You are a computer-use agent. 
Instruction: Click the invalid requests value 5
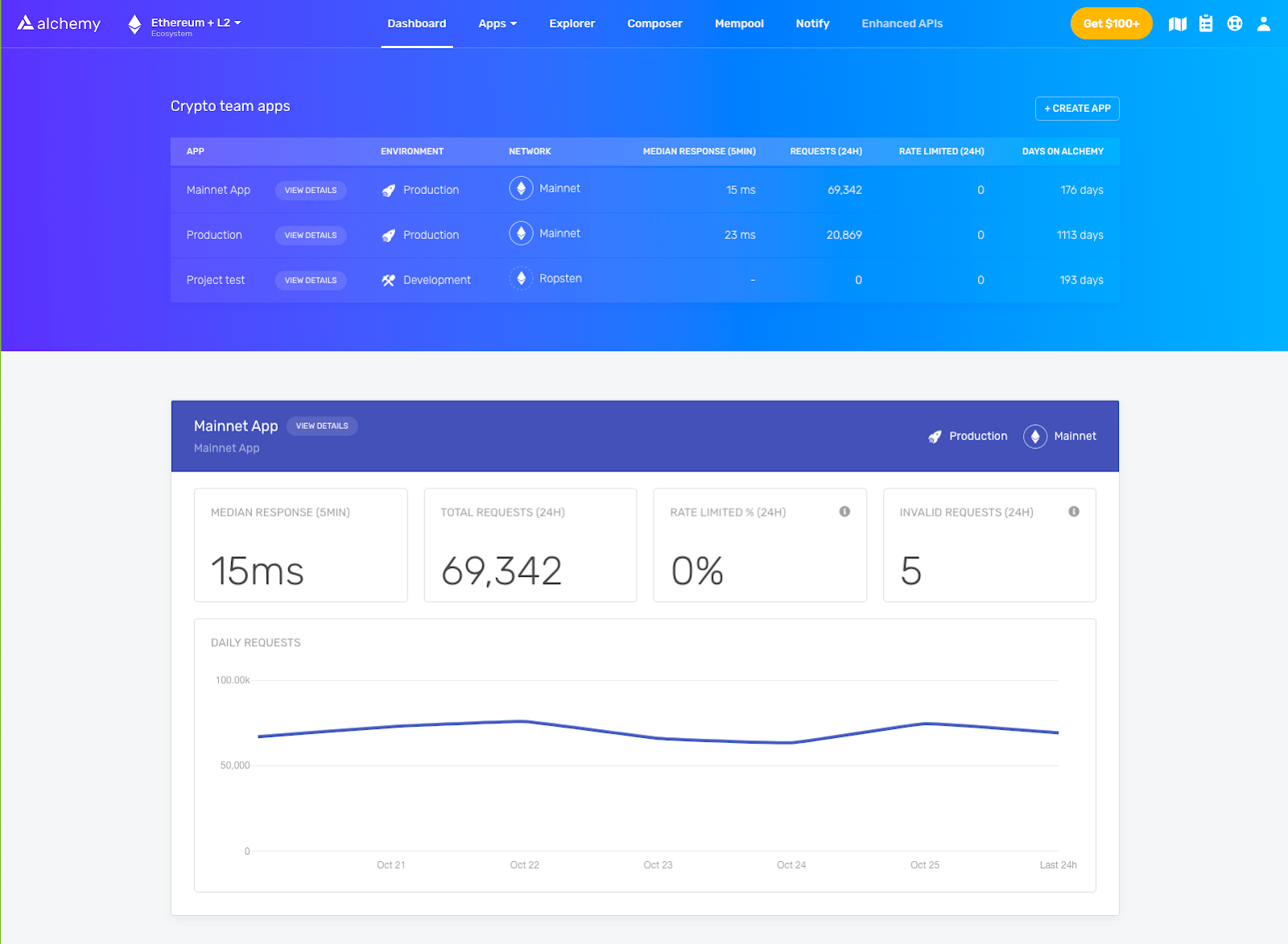pos(911,571)
